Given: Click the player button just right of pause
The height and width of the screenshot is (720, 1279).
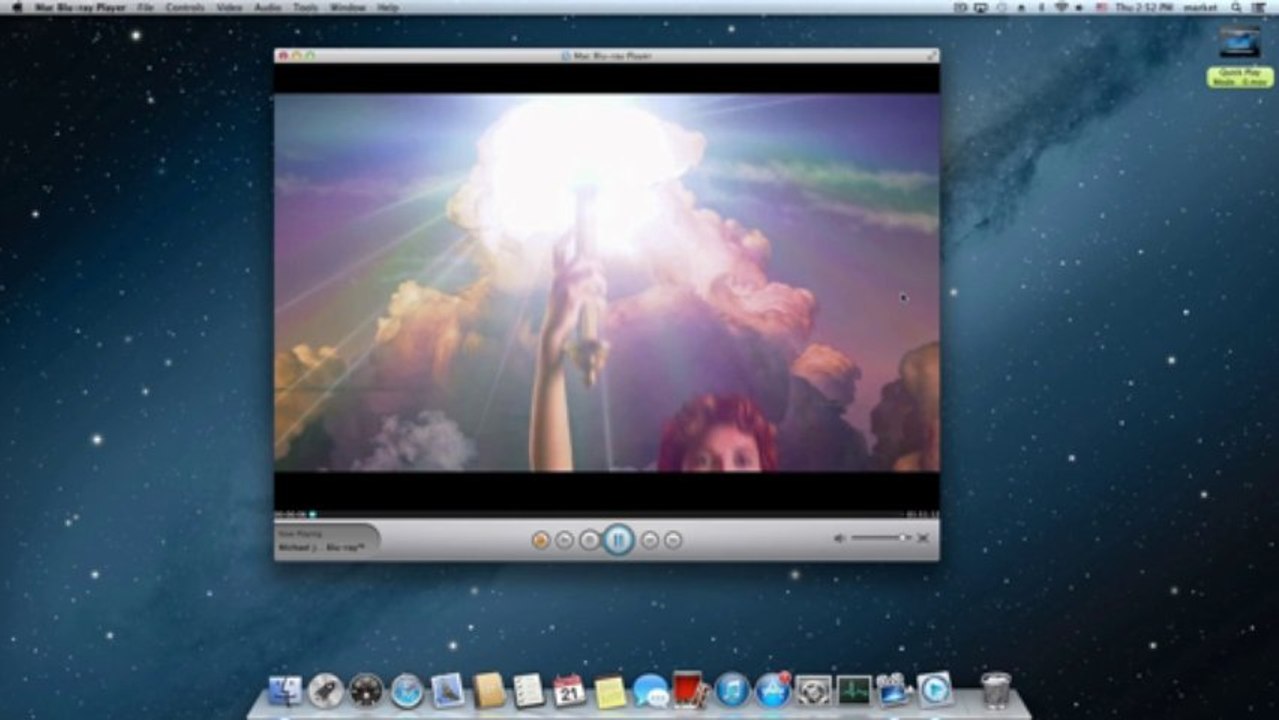Looking at the screenshot, I should click(649, 540).
